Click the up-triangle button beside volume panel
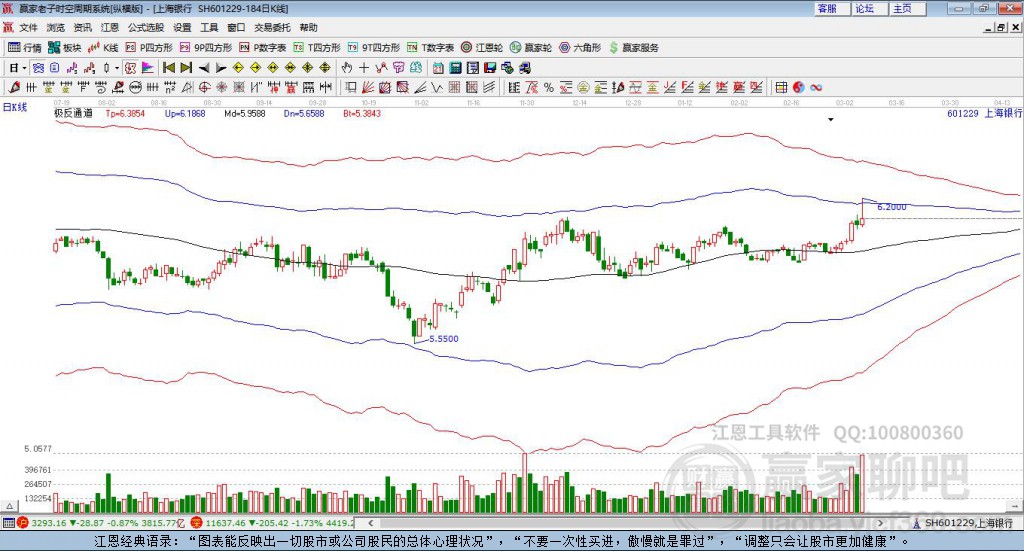This screenshot has height=551, width=1024. 10,506
